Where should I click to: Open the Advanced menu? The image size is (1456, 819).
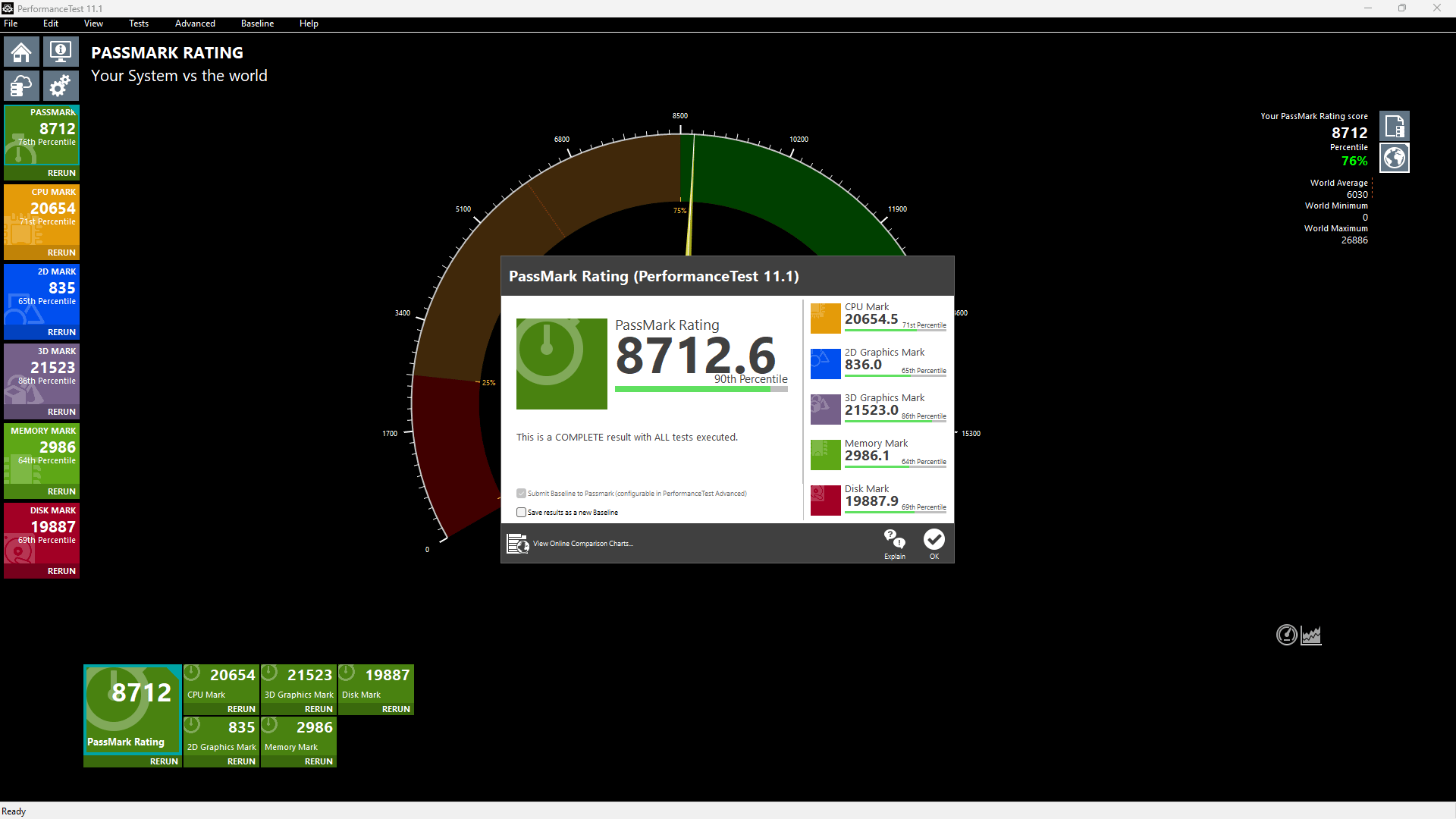[x=195, y=24]
